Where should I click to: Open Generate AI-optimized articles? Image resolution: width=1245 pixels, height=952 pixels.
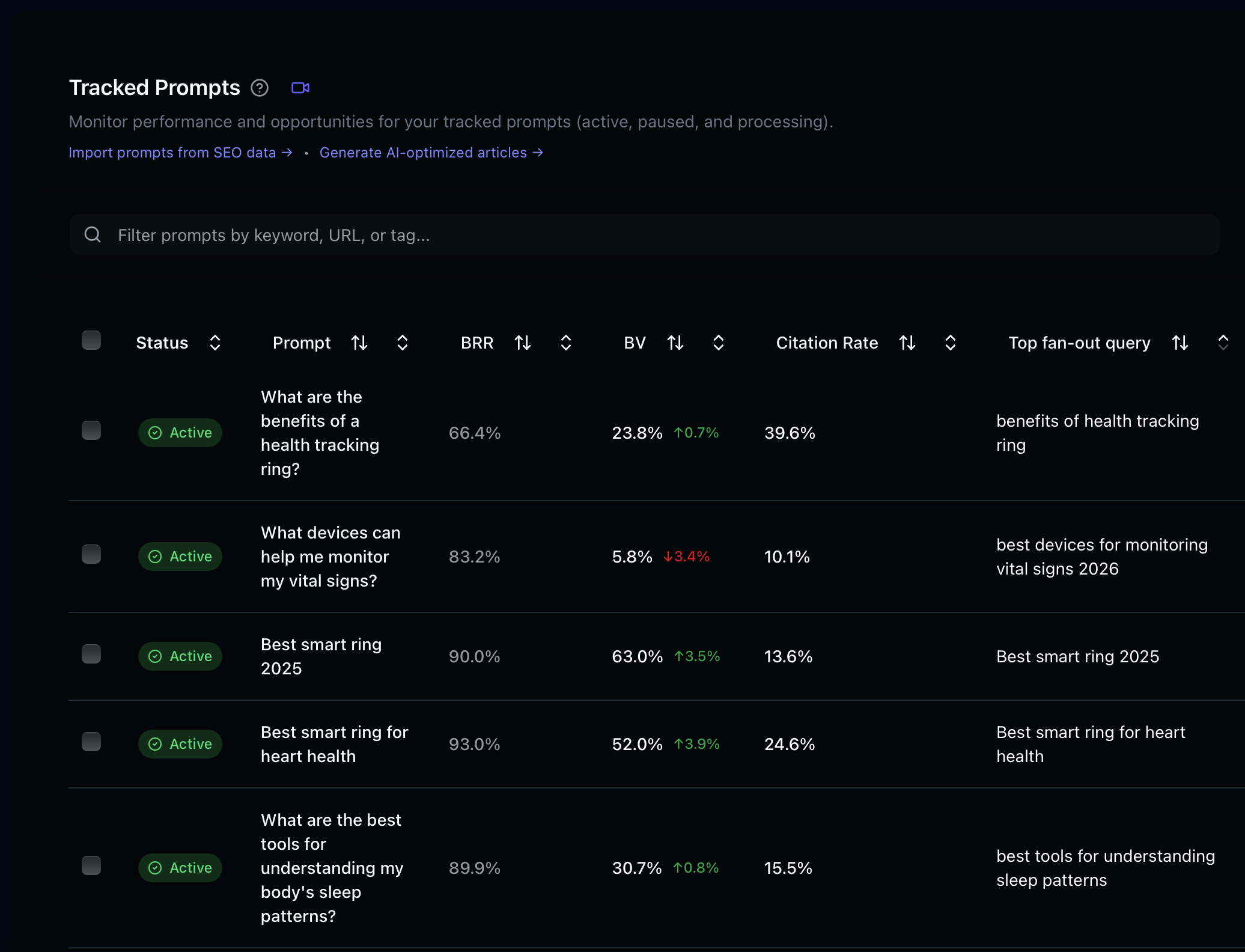click(x=431, y=153)
